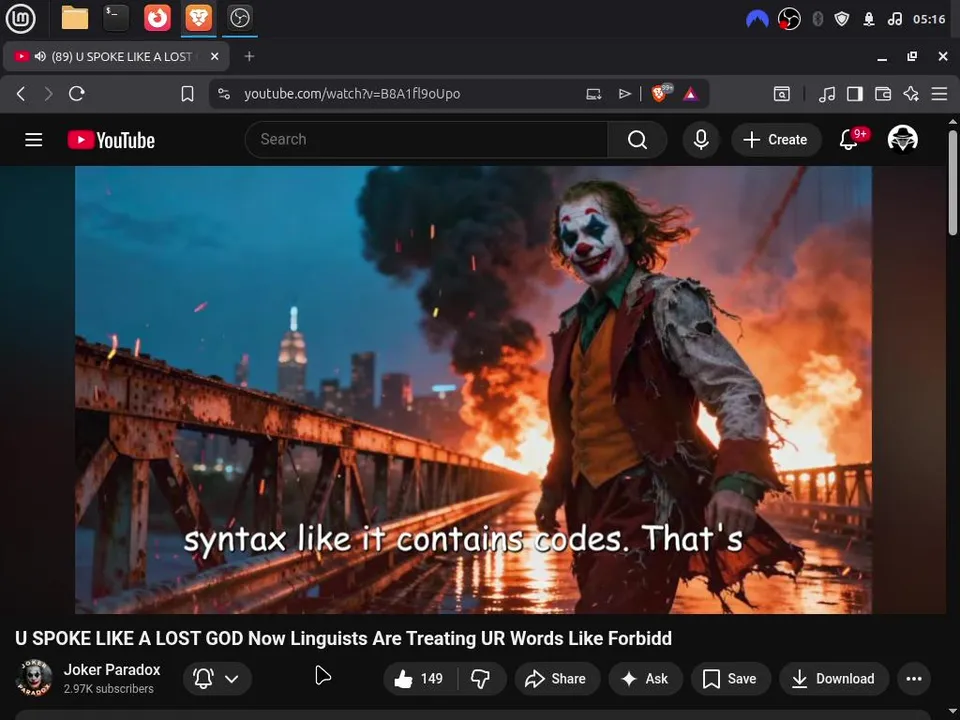960x720 pixels.
Task: Open the Files folder in taskbar
Action: (75, 18)
